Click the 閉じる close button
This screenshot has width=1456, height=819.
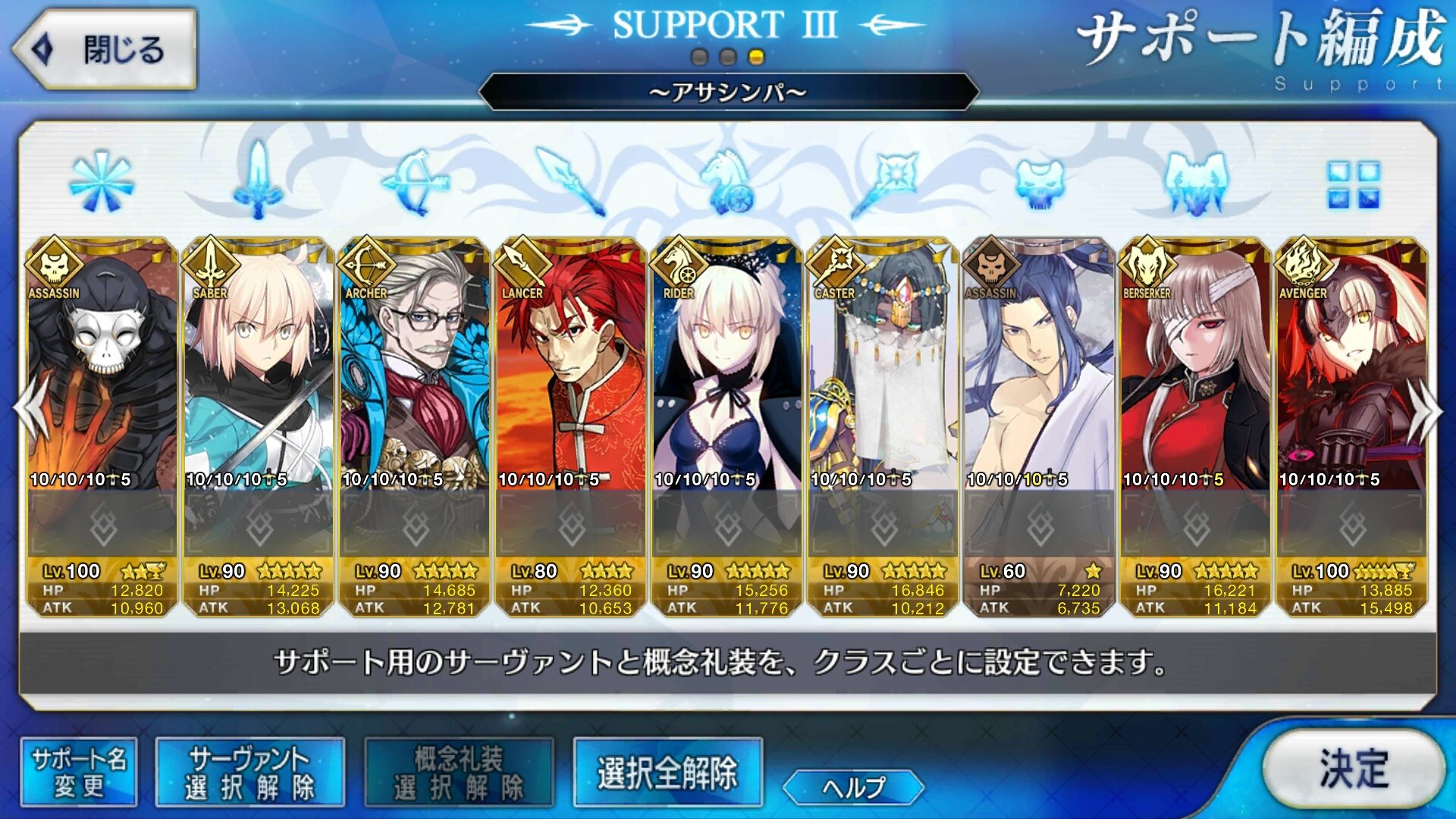(104, 49)
